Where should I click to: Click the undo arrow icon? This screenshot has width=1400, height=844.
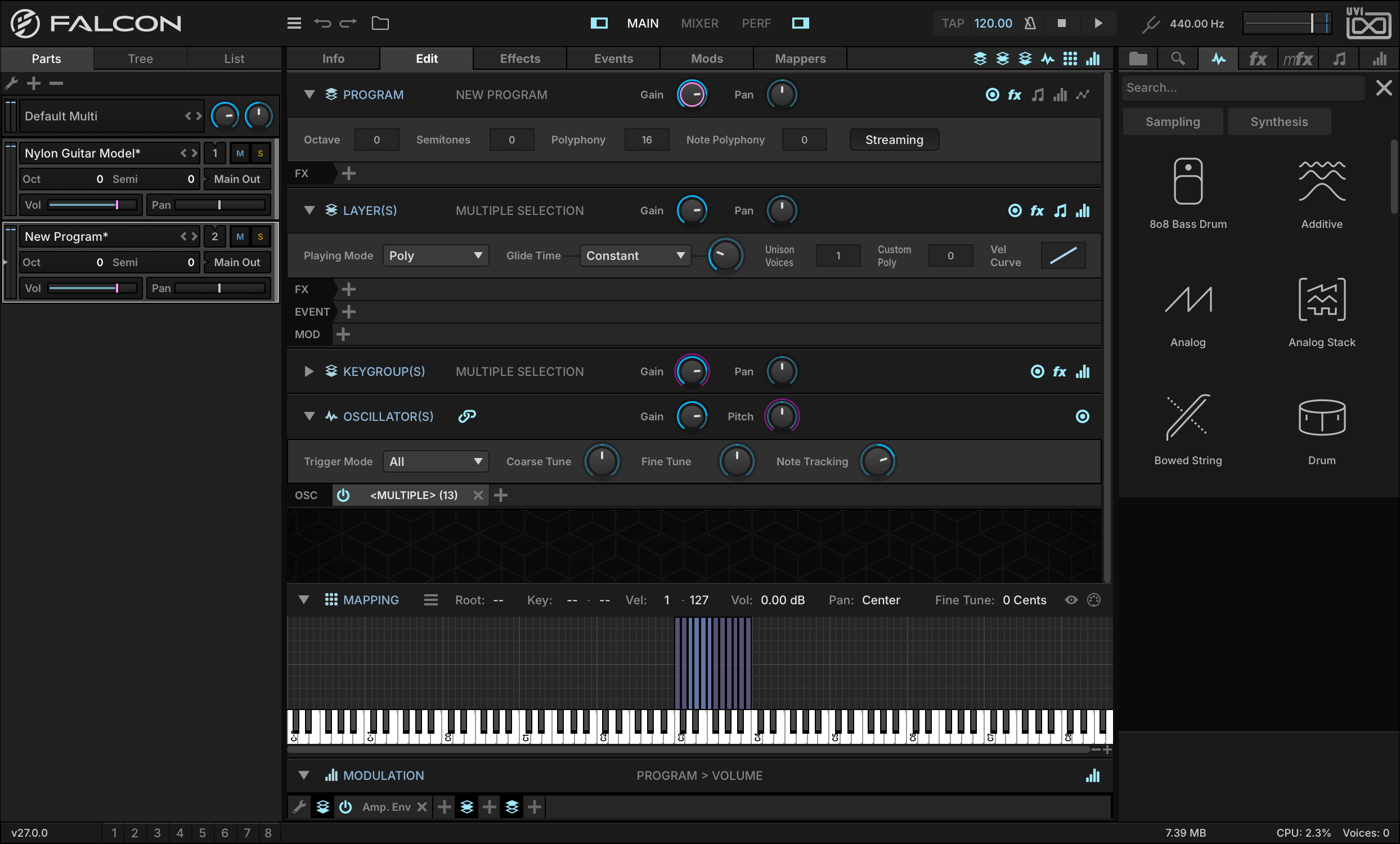pyautogui.click(x=322, y=23)
